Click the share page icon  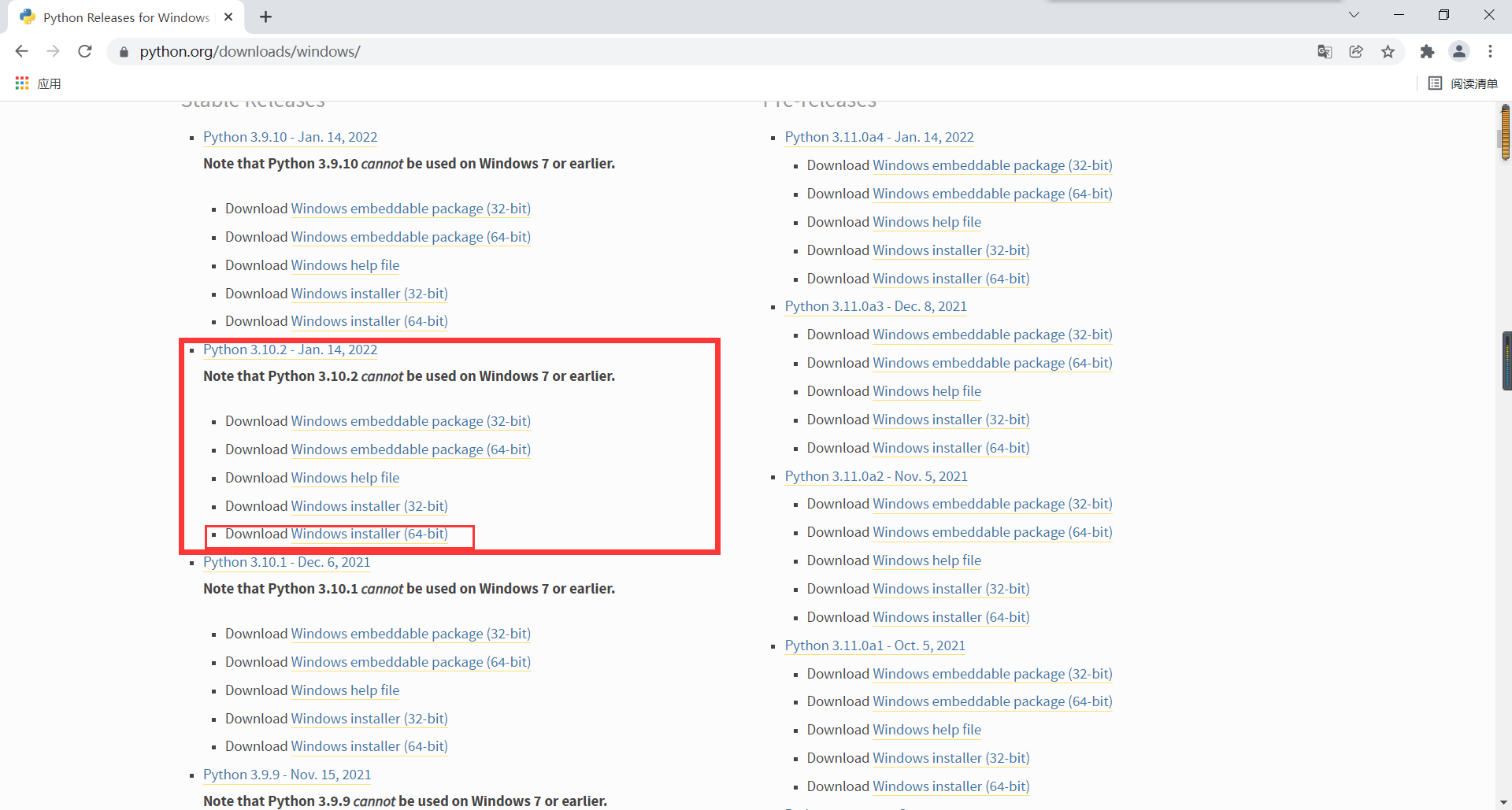(1356, 52)
